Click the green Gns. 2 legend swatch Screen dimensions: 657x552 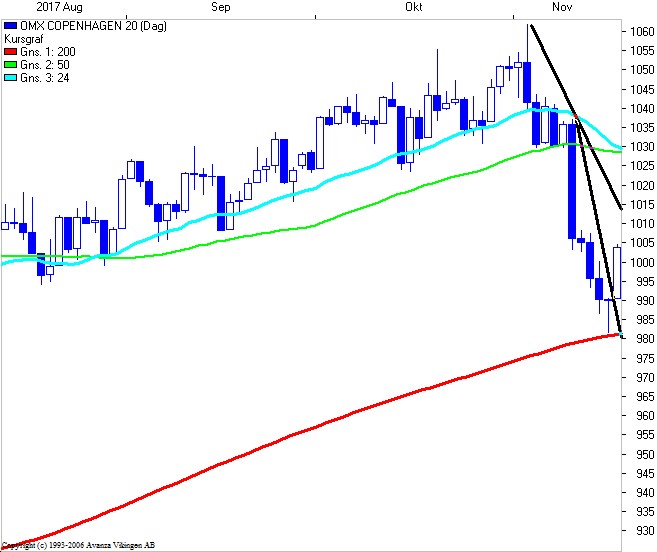10,64
